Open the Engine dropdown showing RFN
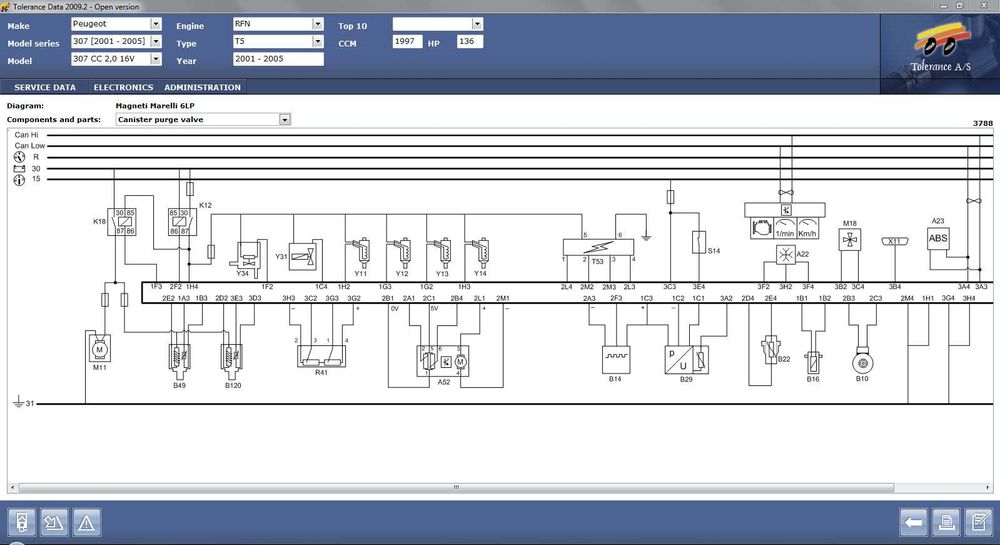The width and height of the screenshot is (1000, 545). click(318, 24)
